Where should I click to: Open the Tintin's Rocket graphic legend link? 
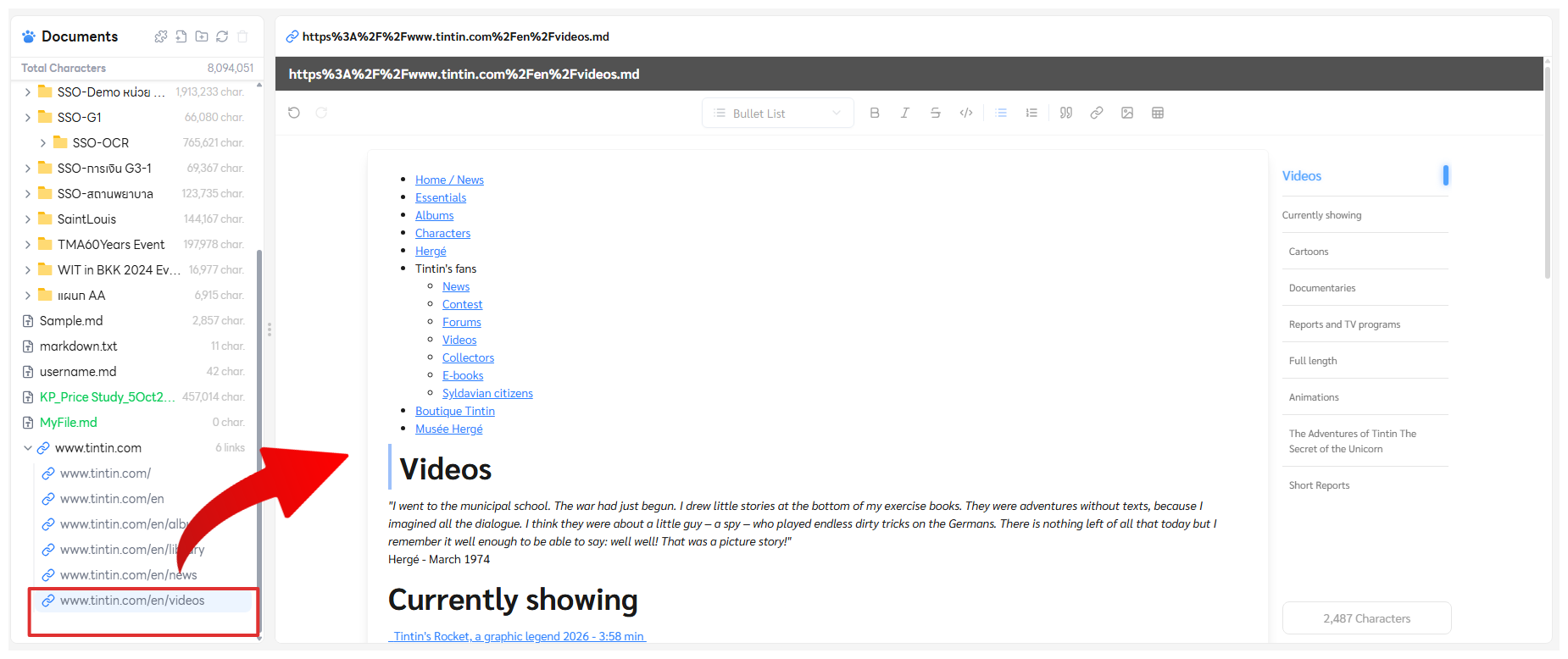pyautogui.click(x=517, y=636)
